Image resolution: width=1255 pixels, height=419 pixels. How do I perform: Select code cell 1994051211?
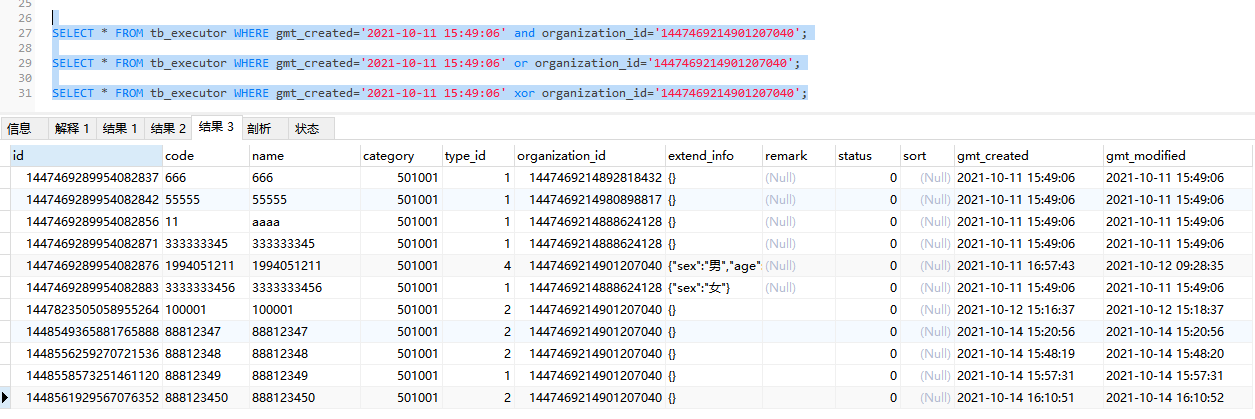(x=205, y=265)
